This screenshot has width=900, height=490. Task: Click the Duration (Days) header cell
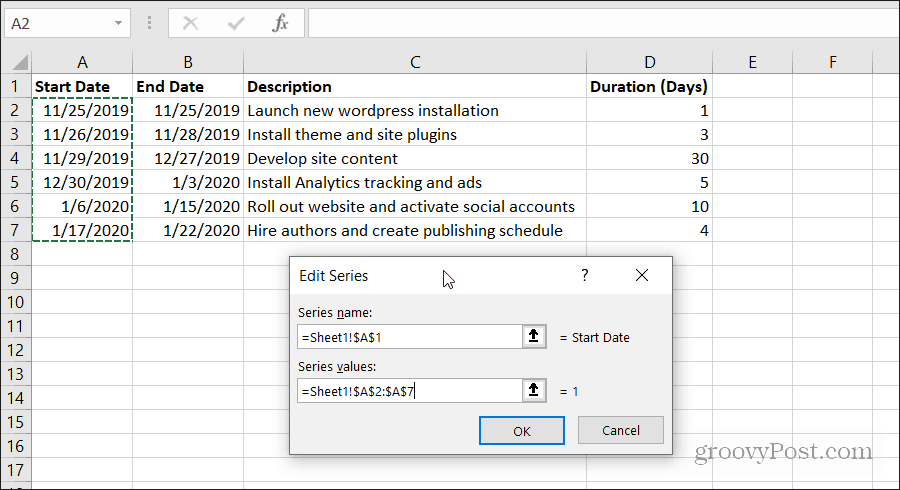(x=649, y=87)
